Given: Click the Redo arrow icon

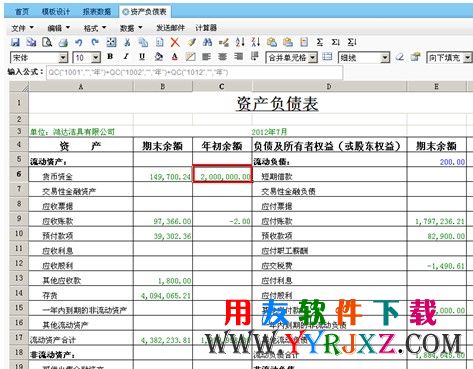Looking at the screenshot, I should tap(95, 42).
